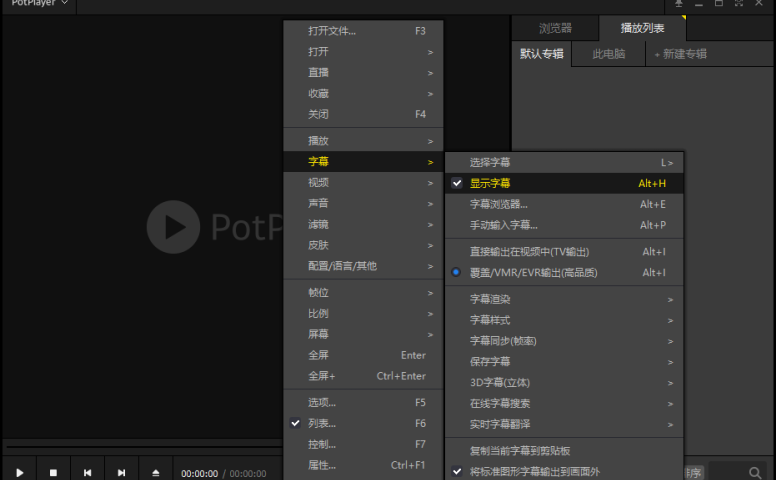The image size is (776, 480).
Task: Click the Stop button in the control bar
Action: pyautogui.click(x=53, y=473)
